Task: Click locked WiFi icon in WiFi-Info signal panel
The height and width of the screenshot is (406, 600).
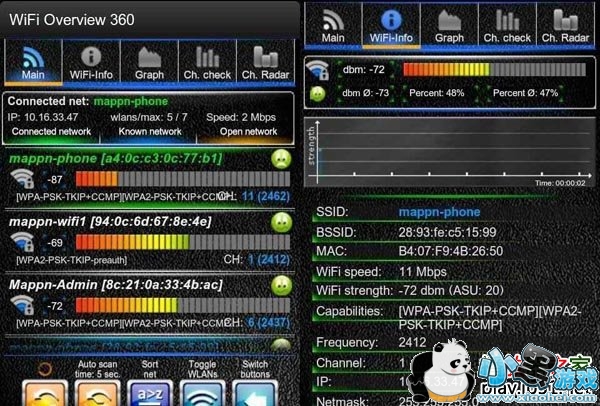Action: coord(318,70)
